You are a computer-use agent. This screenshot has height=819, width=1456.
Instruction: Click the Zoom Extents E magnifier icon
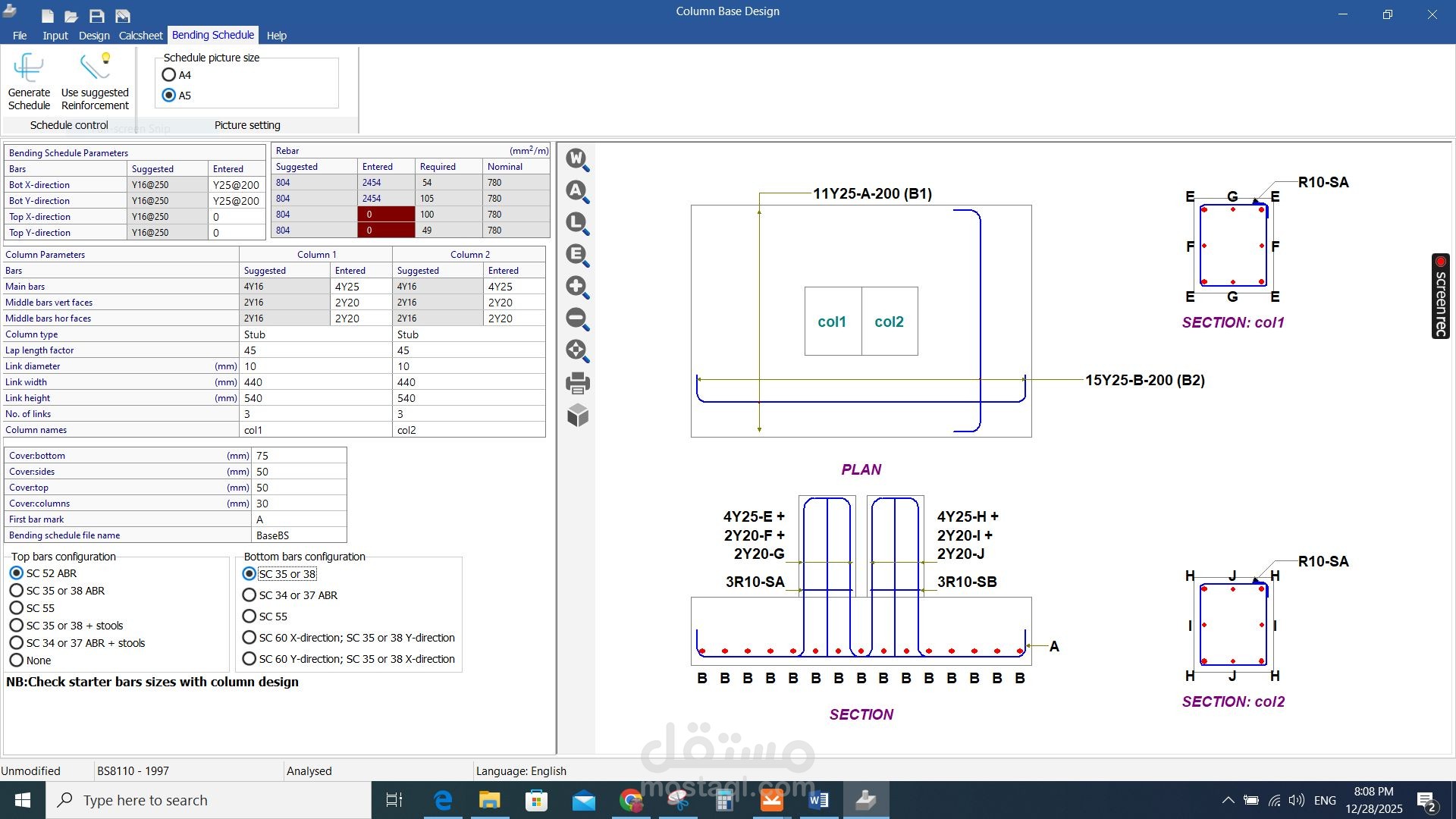(x=577, y=255)
